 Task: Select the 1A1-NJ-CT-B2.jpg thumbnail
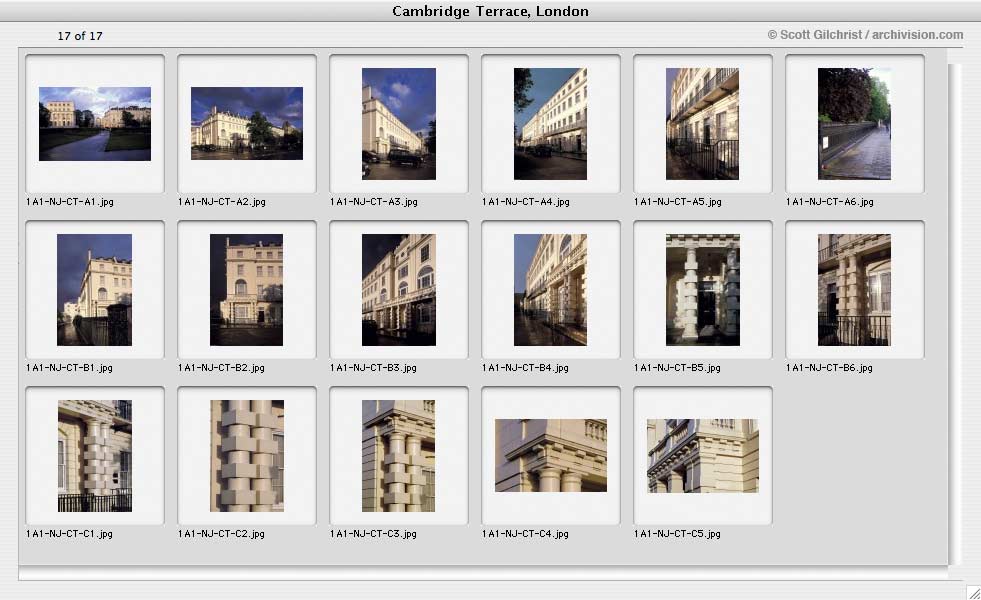(247, 290)
